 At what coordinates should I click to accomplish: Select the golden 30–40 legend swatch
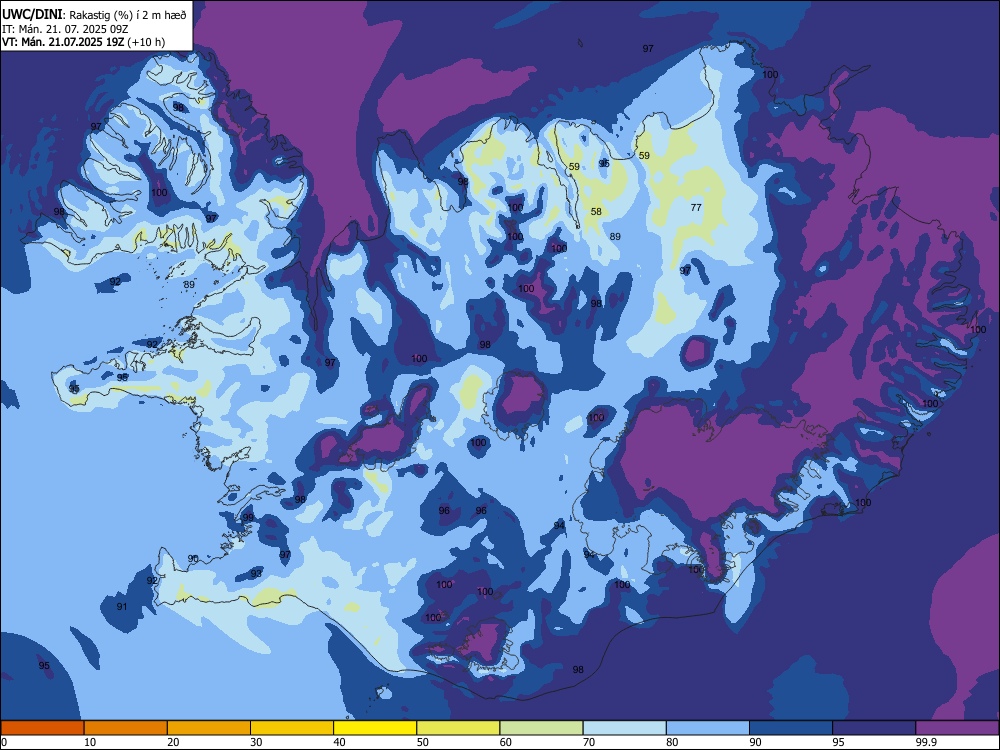pos(292,728)
